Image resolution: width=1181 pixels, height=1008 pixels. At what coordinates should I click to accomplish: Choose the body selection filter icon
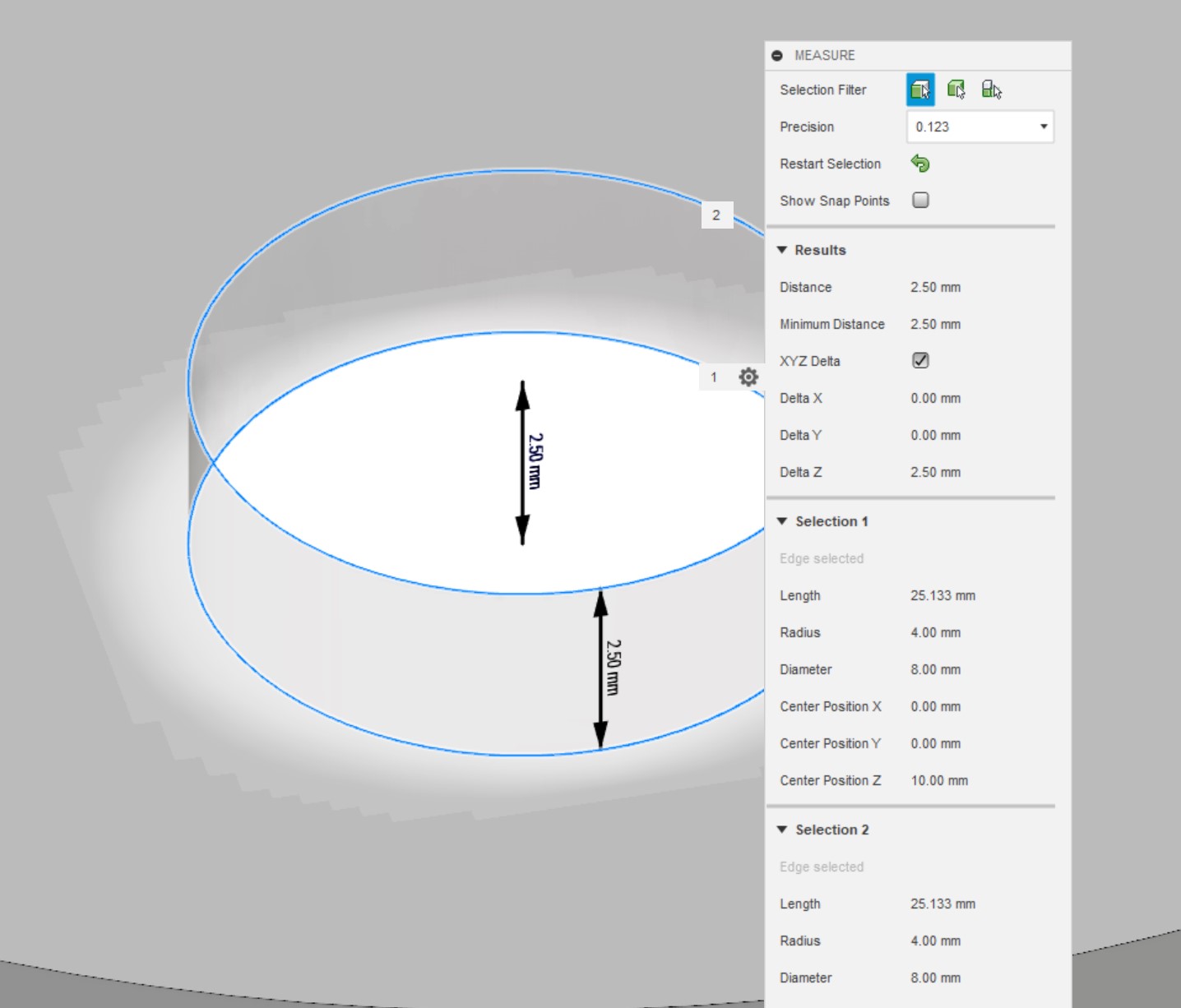[x=956, y=90]
